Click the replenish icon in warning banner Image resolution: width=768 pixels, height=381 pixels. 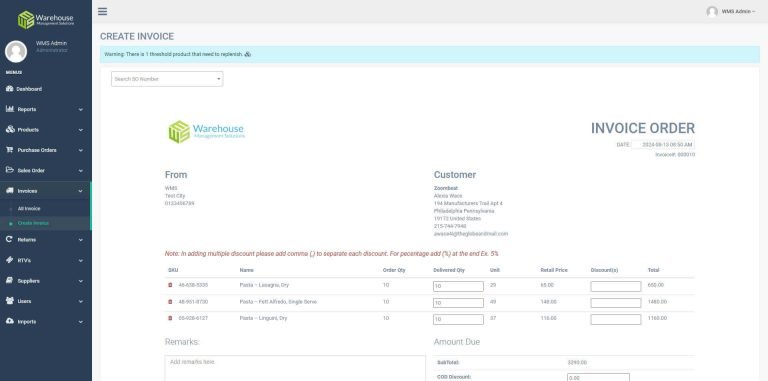pos(247,54)
